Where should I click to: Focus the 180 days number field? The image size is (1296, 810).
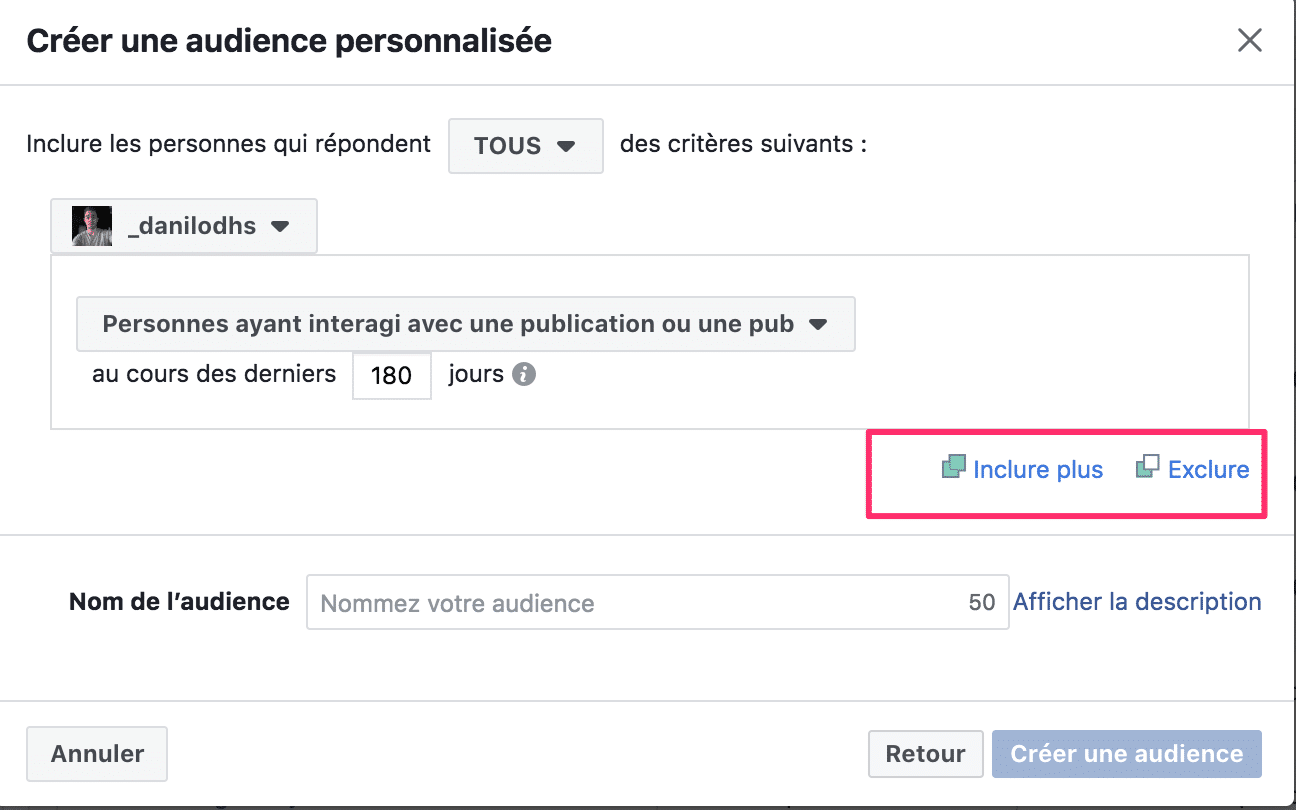click(392, 376)
